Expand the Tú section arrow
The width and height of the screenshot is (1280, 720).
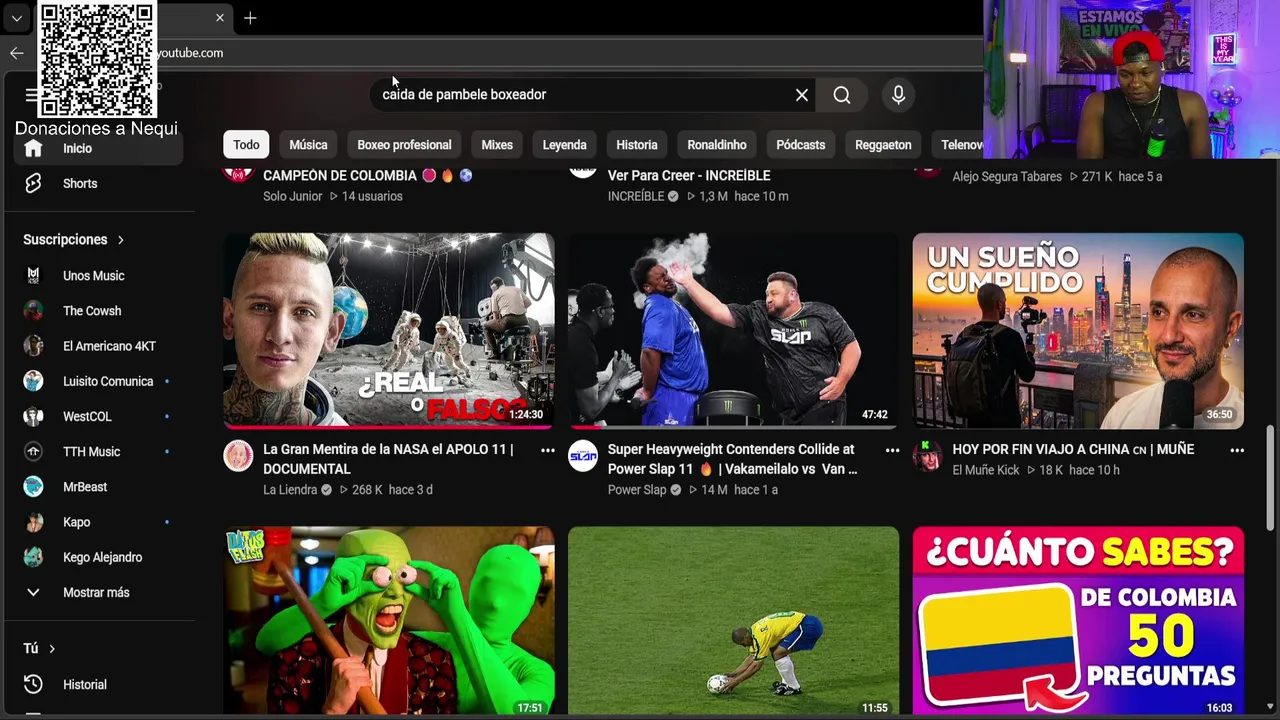tap(52, 649)
